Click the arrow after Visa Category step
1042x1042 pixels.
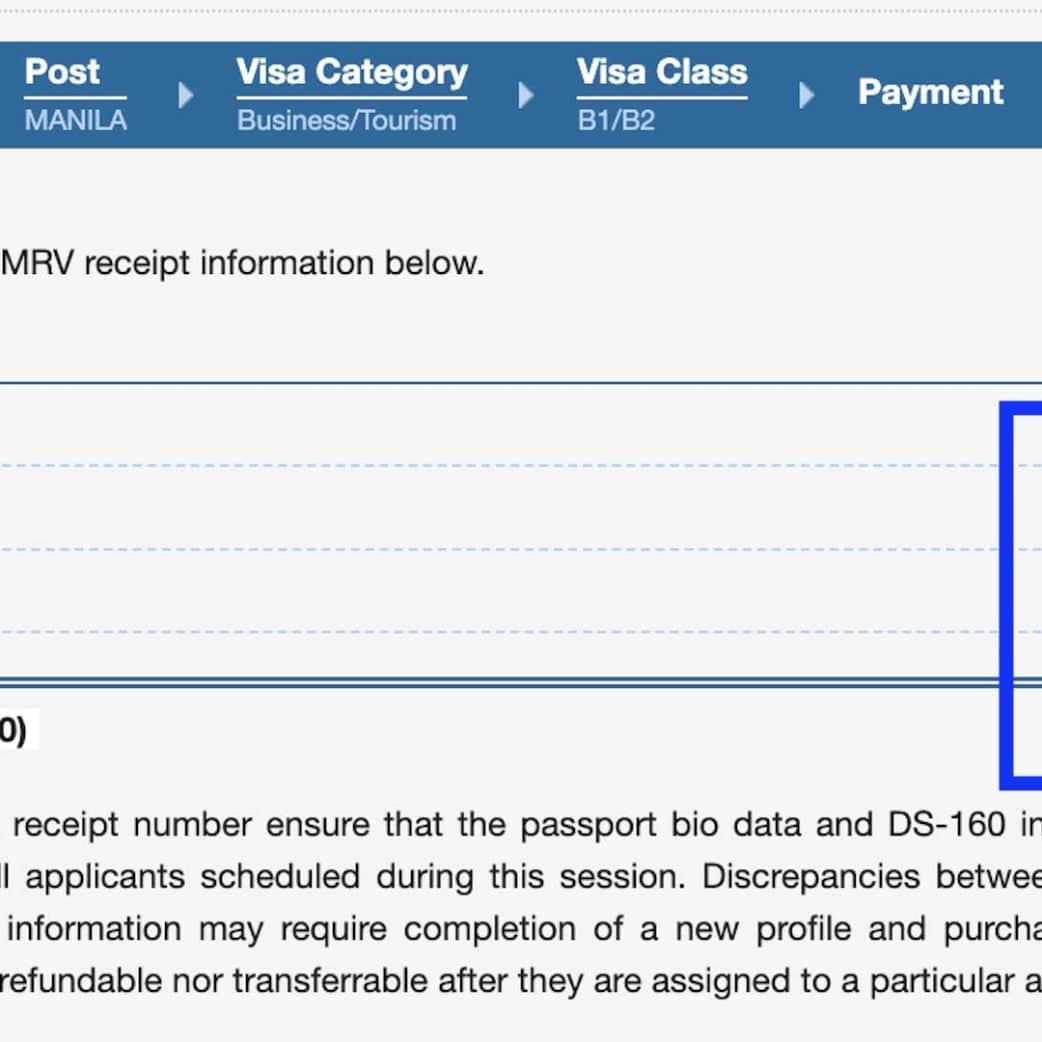point(526,96)
